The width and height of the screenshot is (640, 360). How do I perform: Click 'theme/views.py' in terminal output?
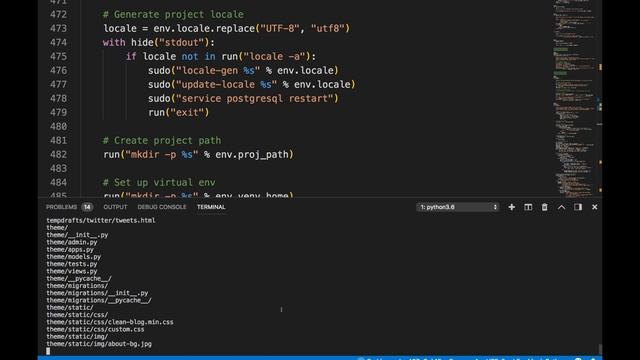[72, 271]
